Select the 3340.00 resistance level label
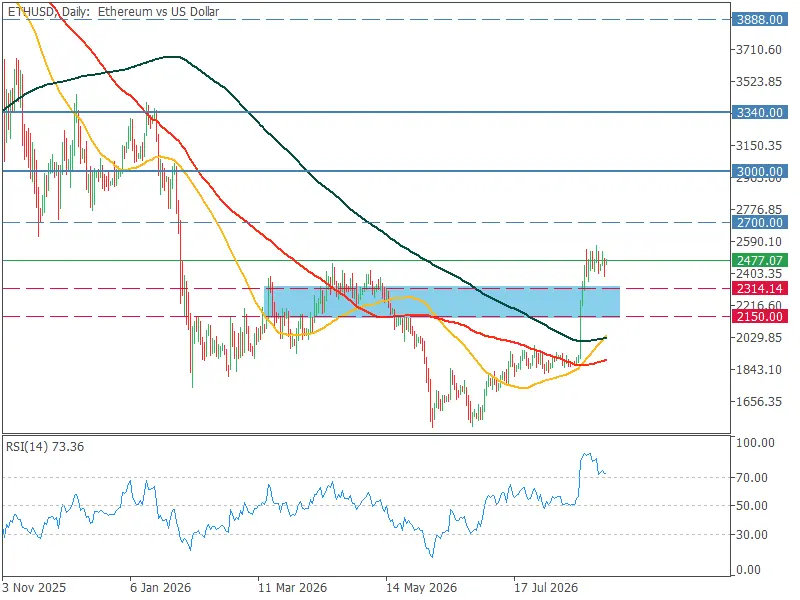Viewport: 800px width, 600px height. (x=759, y=112)
